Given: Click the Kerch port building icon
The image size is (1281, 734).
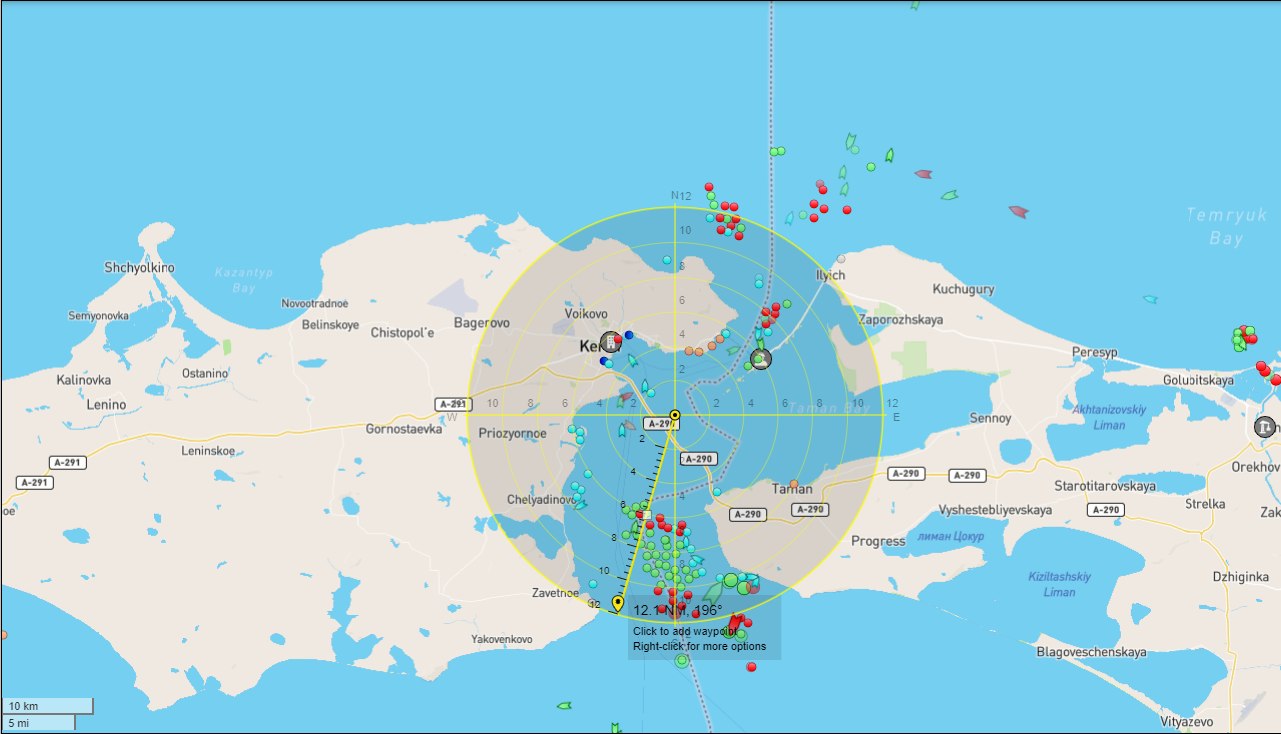Looking at the screenshot, I should click(x=610, y=343).
